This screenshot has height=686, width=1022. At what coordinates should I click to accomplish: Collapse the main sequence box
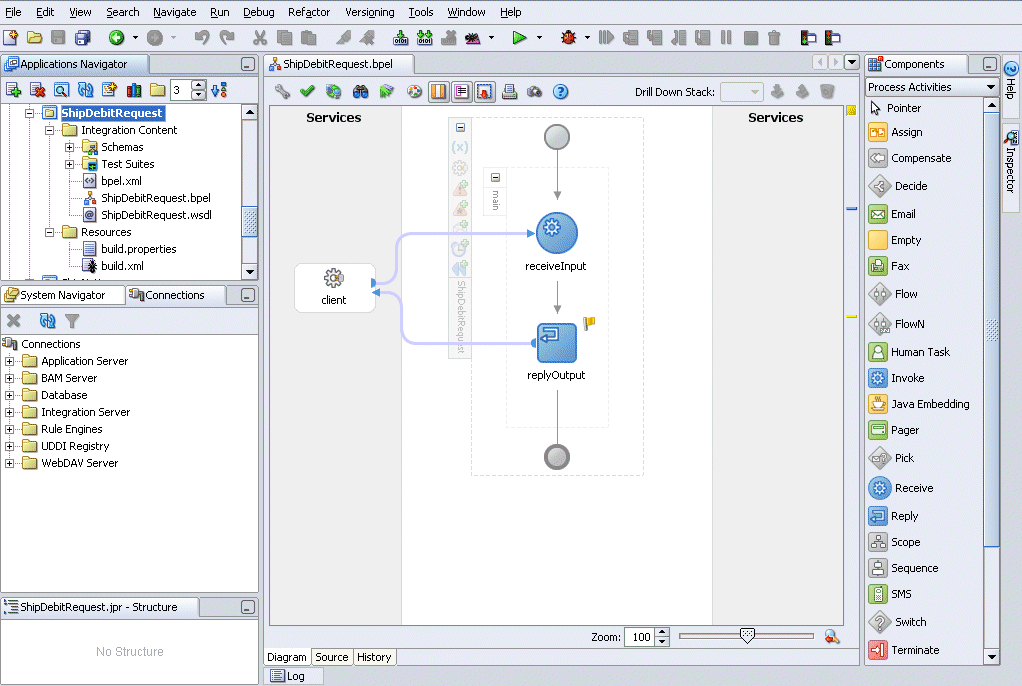[x=495, y=177]
